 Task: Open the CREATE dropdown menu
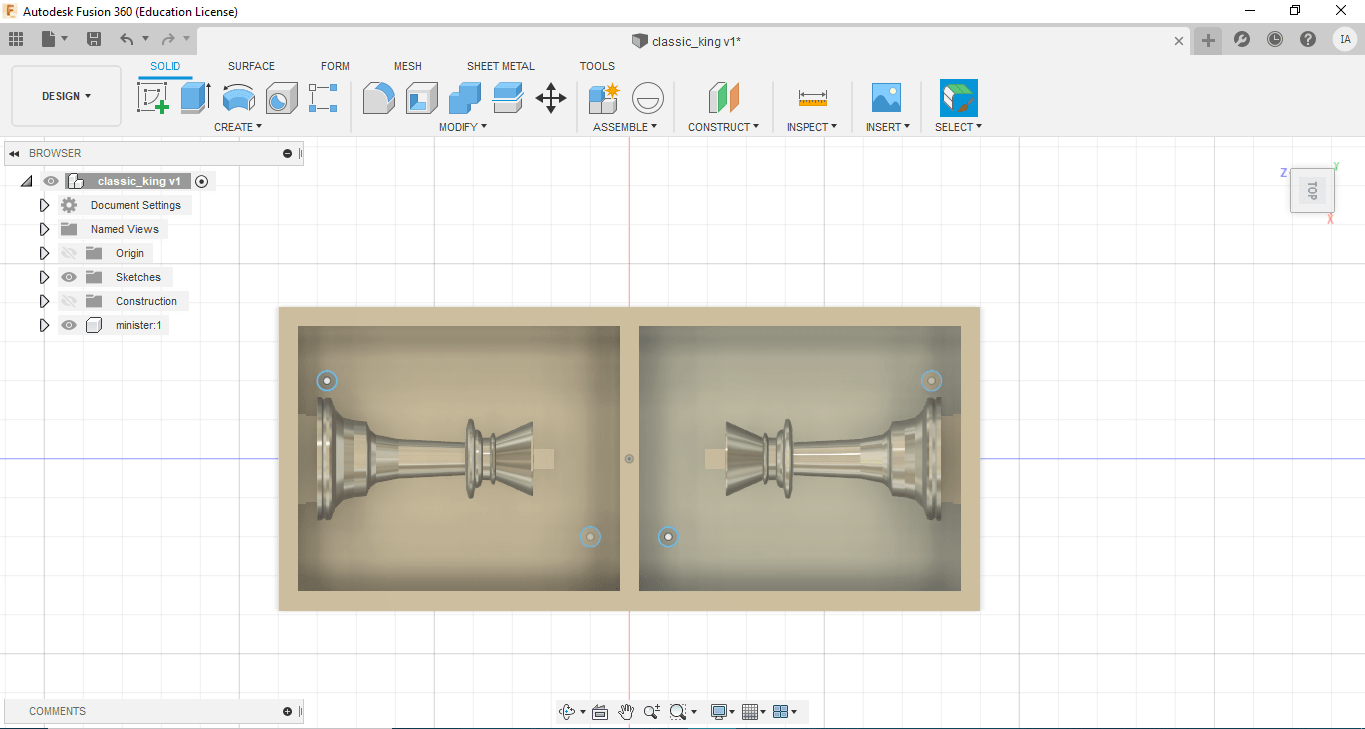238,127
